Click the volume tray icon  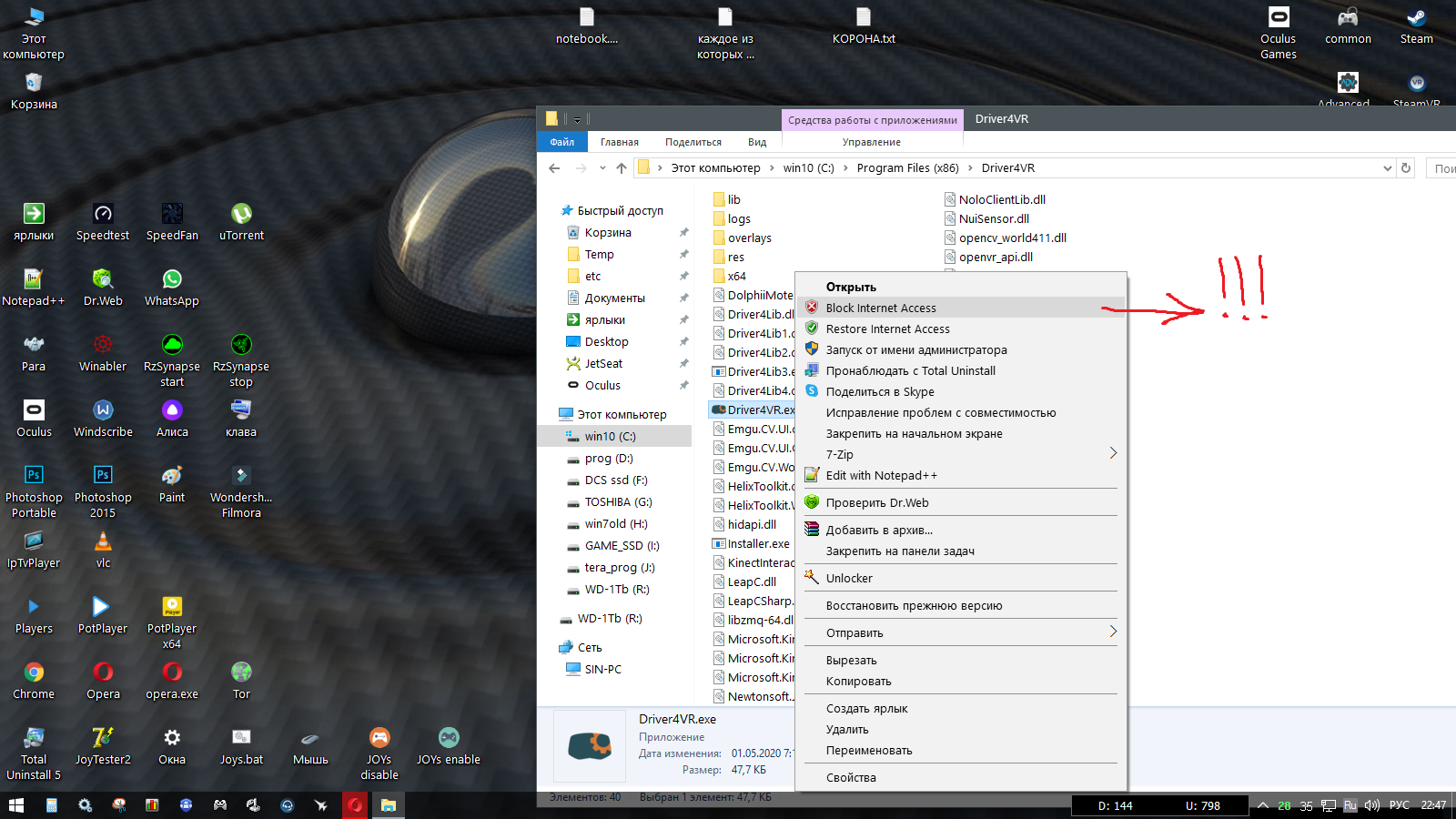click(1372, 805)
